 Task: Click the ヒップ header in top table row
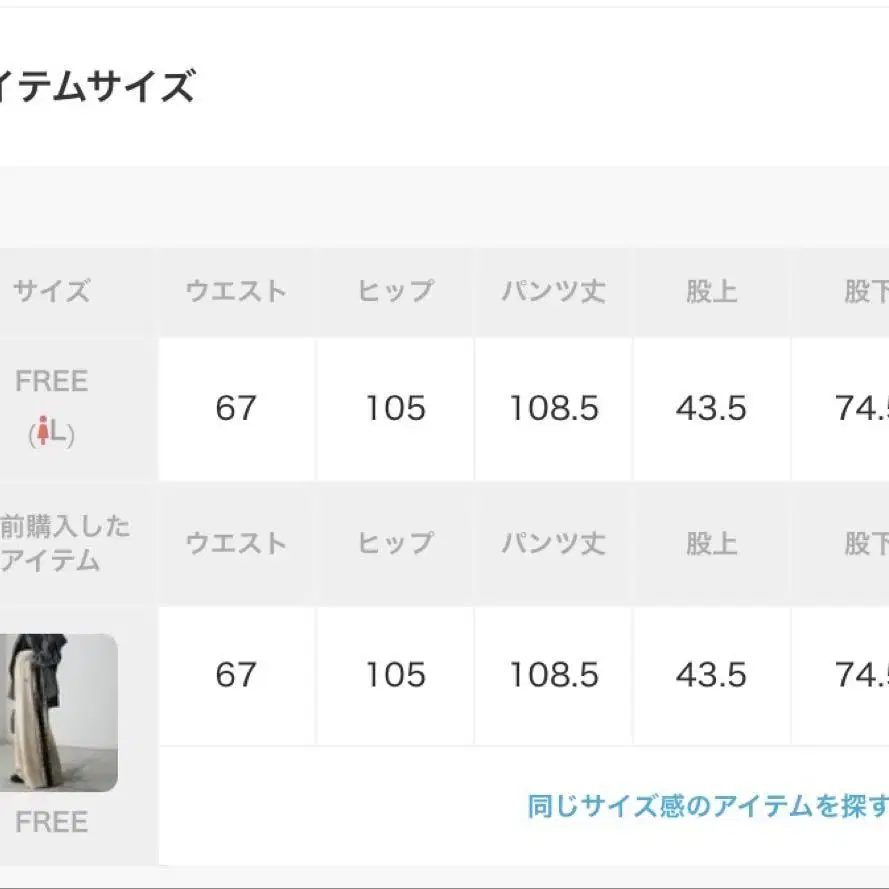396,291
